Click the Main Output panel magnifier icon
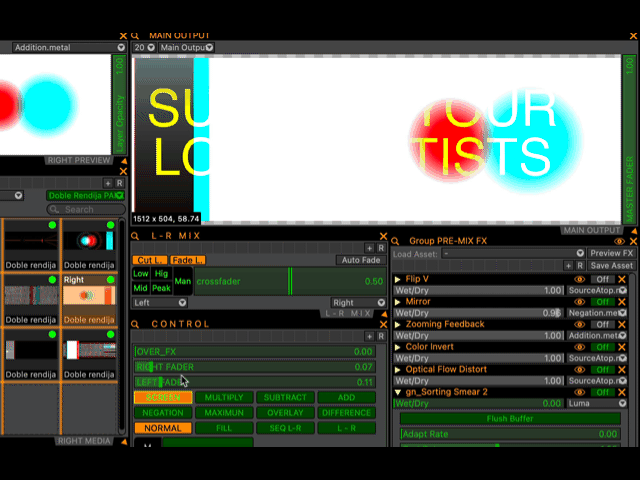The image size is (640, 480). [135, 36]
